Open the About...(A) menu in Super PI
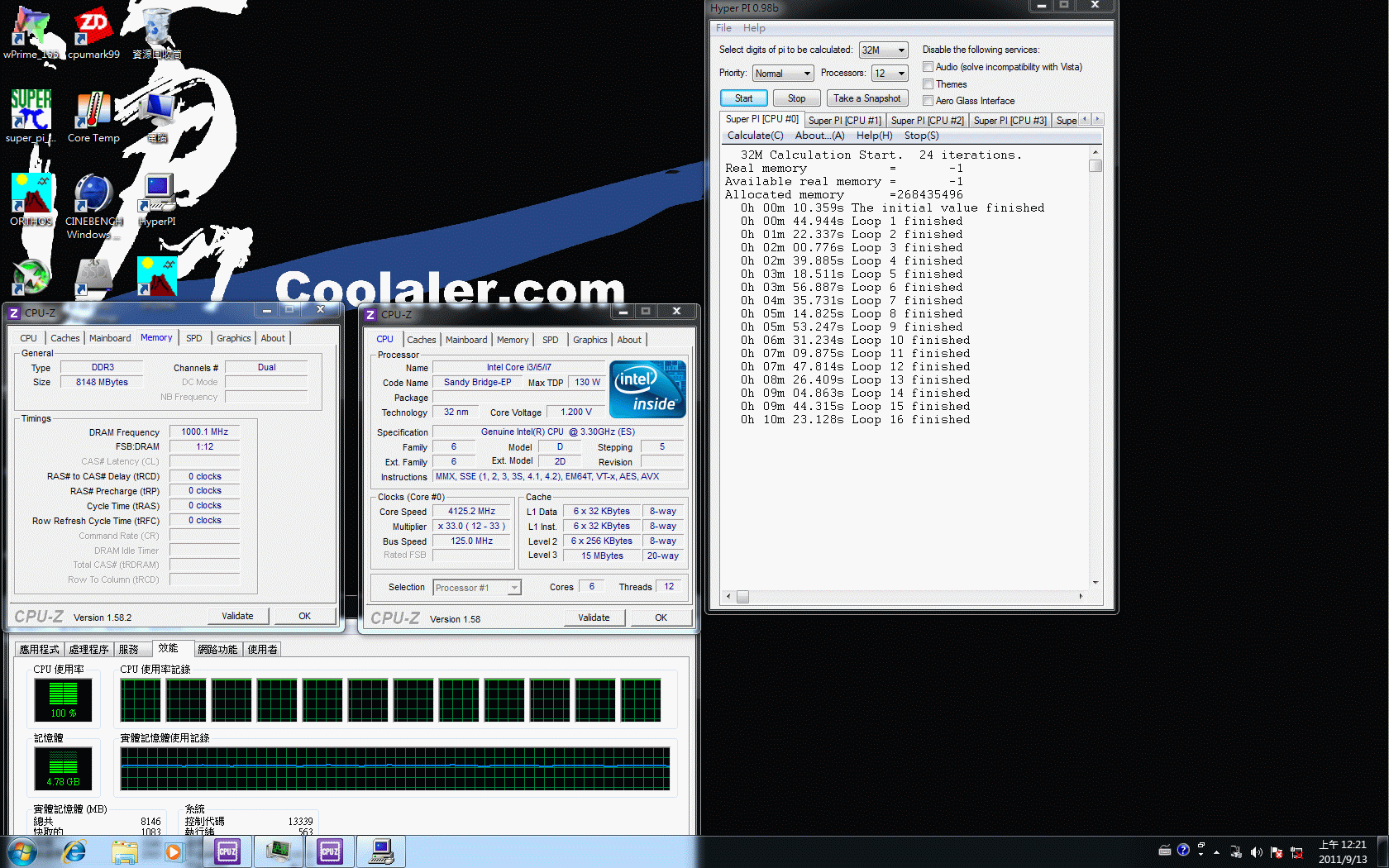 pos(819,136)
